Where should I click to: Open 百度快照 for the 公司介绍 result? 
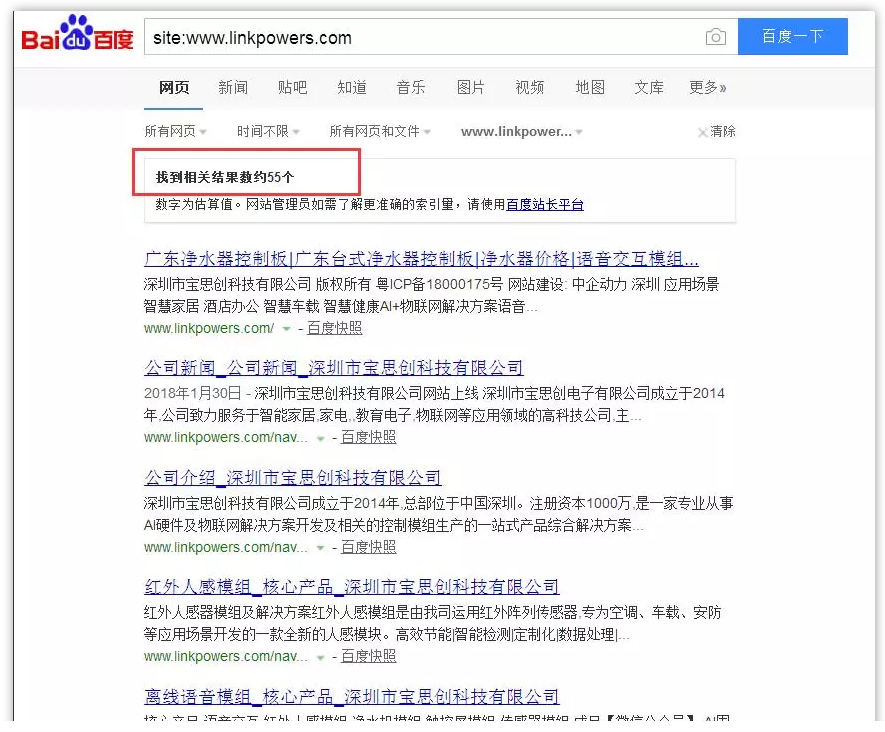pyautogui.click(x=369, y=547)
